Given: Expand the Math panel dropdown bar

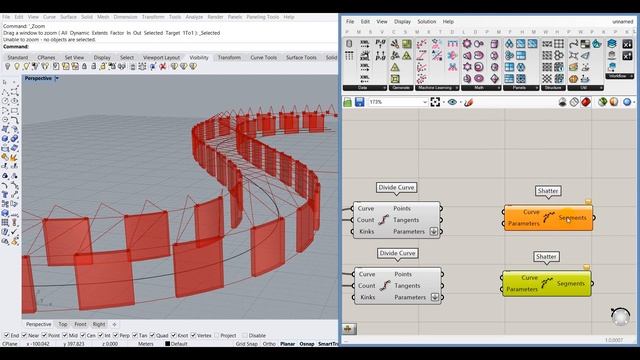Looking at the screenshot, I should [x=481, y=88].
